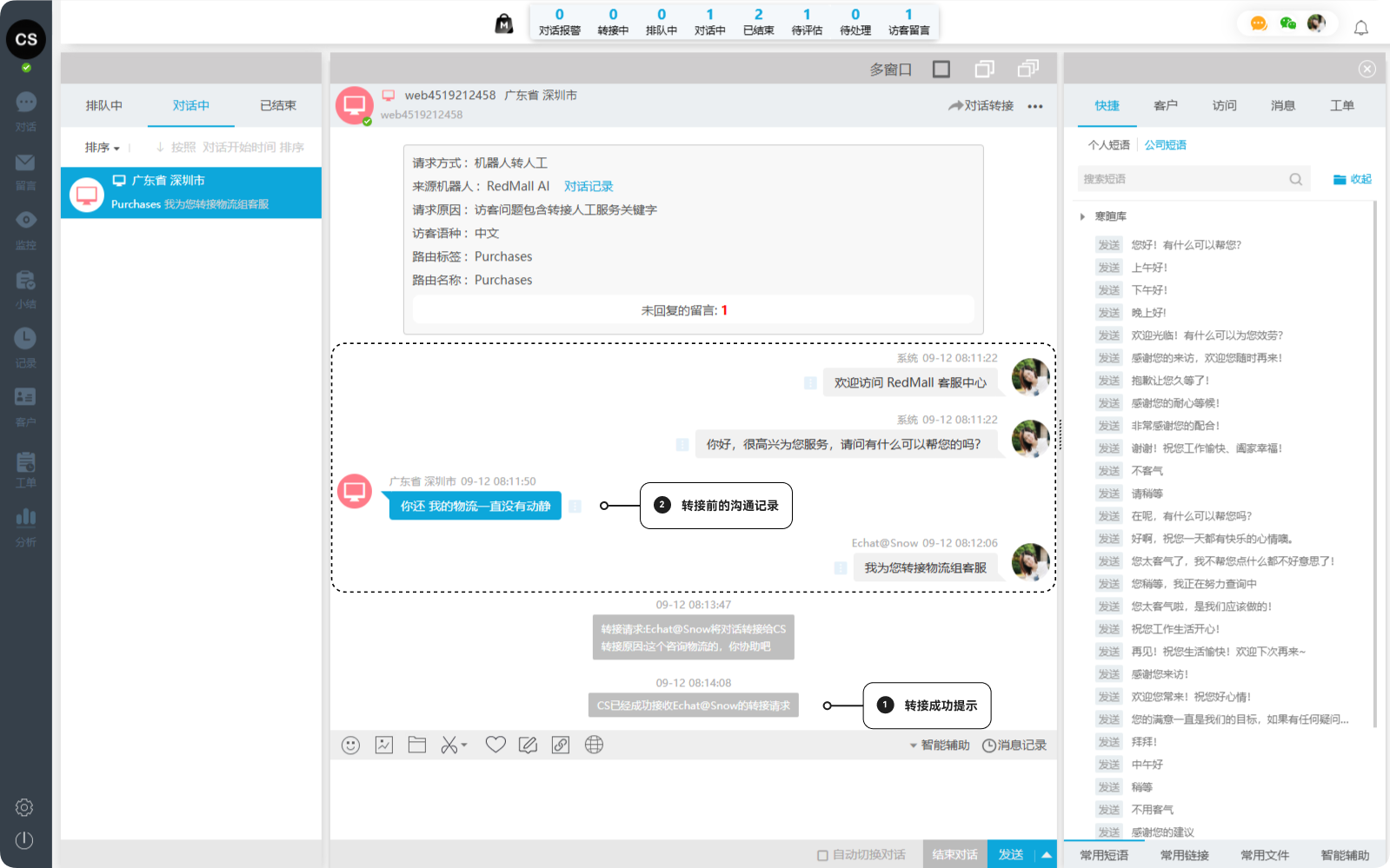Click the phrase list vertical scrollbar

[1374, 461]
